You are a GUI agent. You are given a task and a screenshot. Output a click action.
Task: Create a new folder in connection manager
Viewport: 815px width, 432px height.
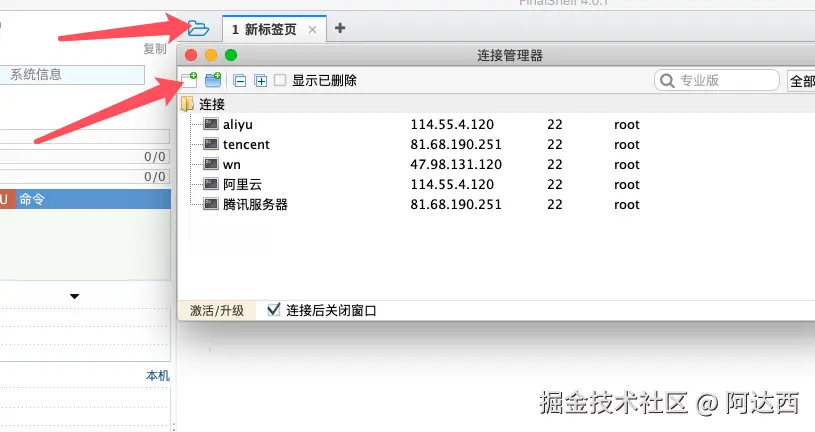(213, 80)
